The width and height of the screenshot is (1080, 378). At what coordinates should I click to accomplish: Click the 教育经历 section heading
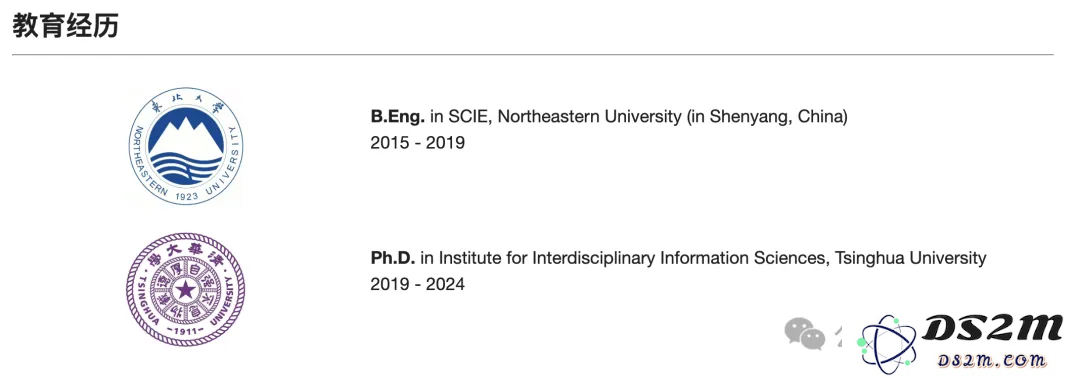pyautogui.click(x=65, y=25)
